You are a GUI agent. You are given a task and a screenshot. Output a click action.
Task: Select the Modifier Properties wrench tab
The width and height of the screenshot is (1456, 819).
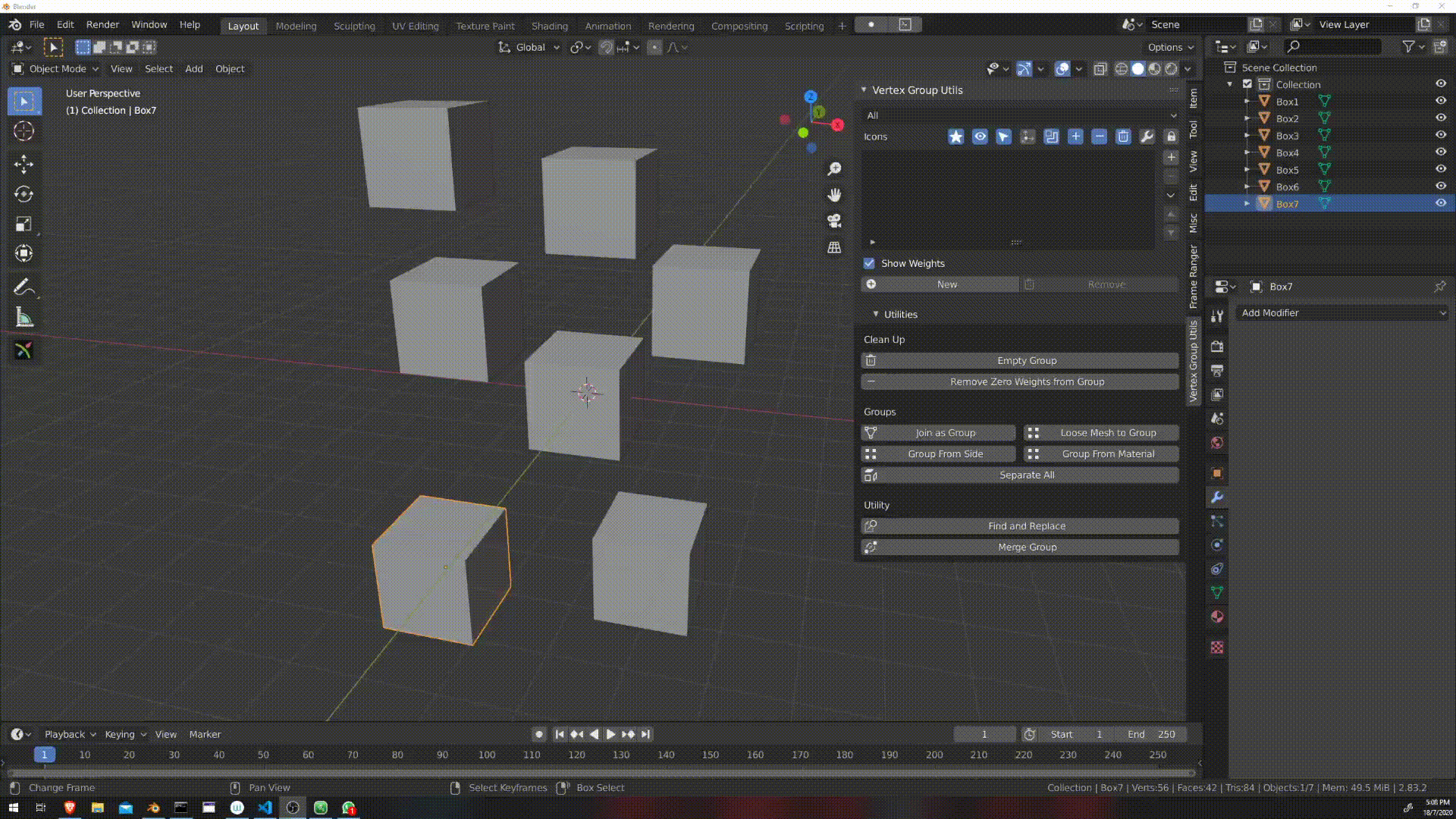point(1217,497)
